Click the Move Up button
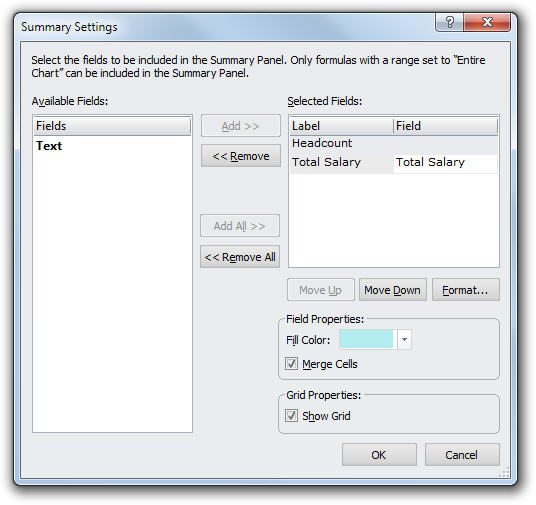 coord(321,290)
